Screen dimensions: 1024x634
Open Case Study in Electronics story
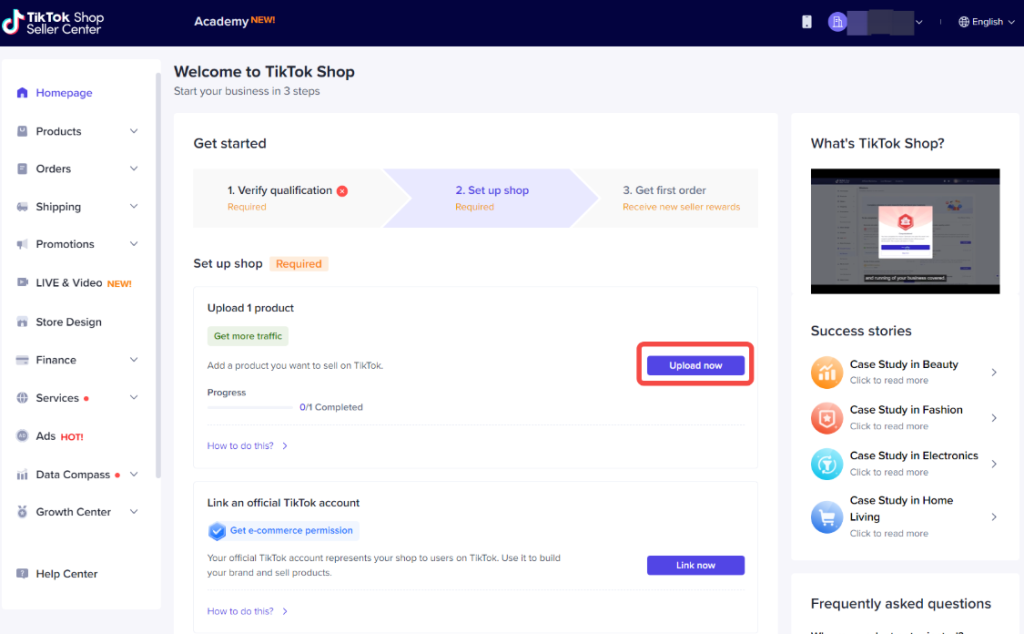coord(904,463)
